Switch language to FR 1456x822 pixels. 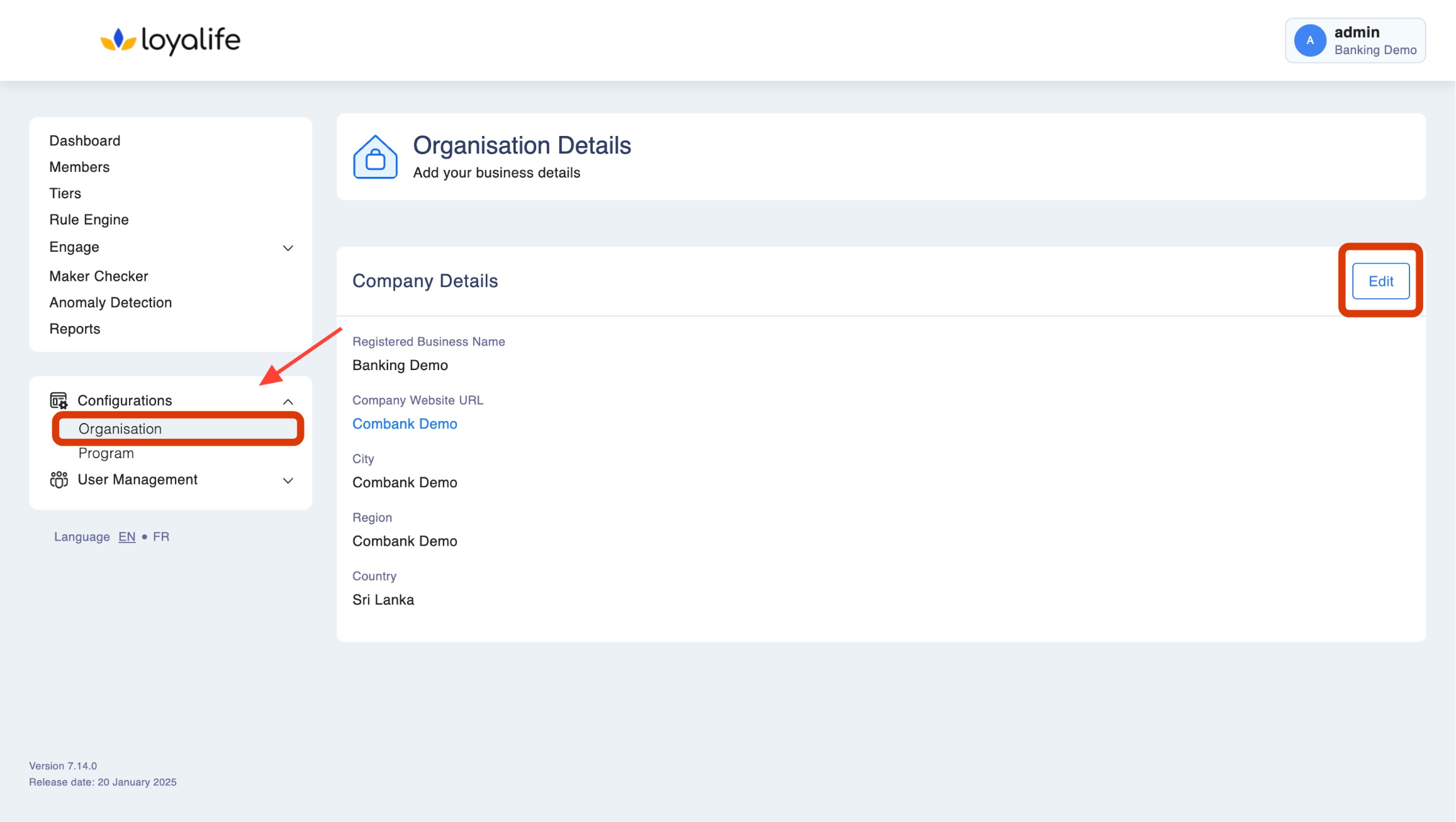click(x=161, y=537)
